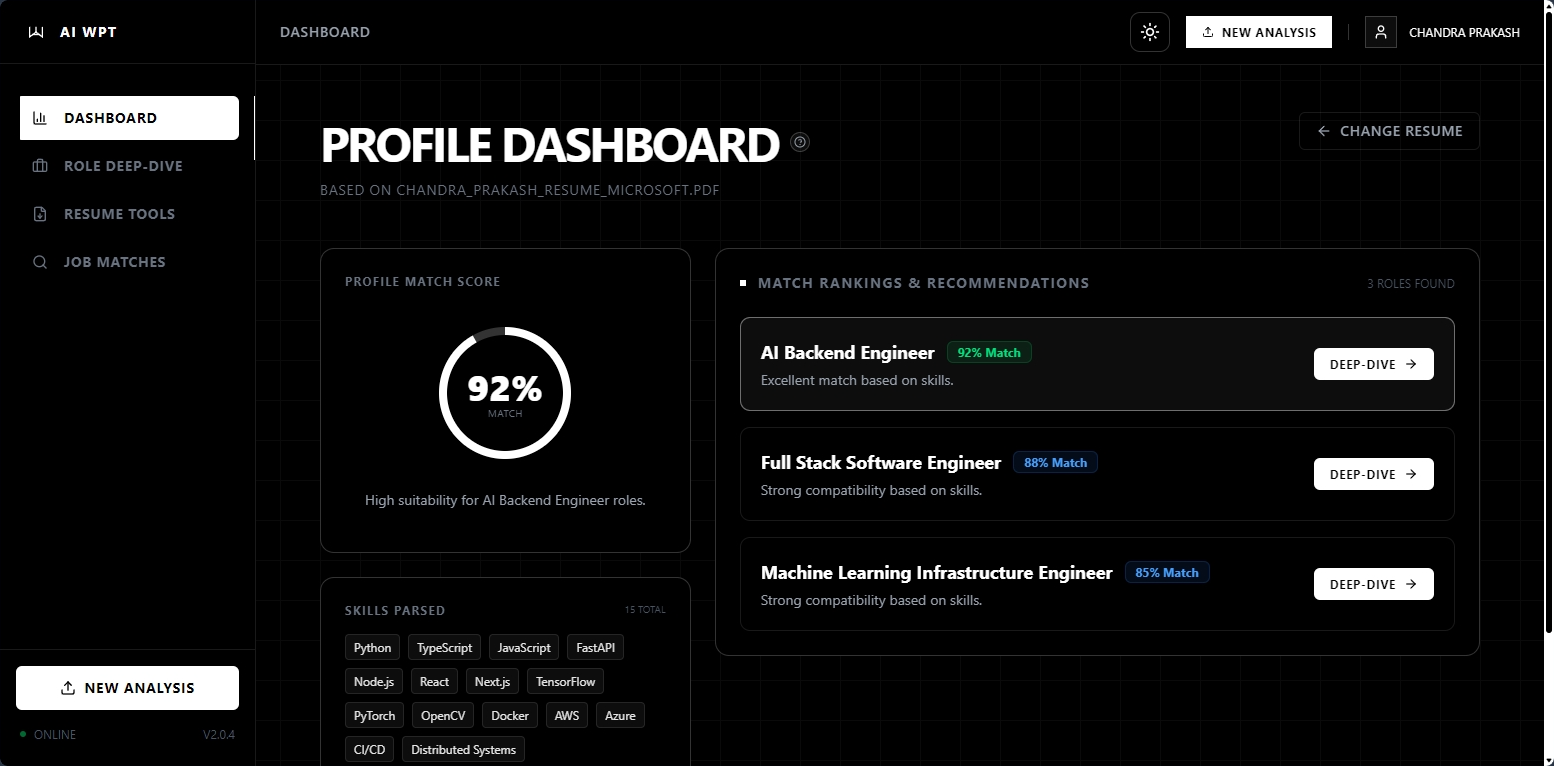Viewport: 1554px width, 766px height.
Task: Click the PyTorch skill tag
Action: [x=375, y=716]
